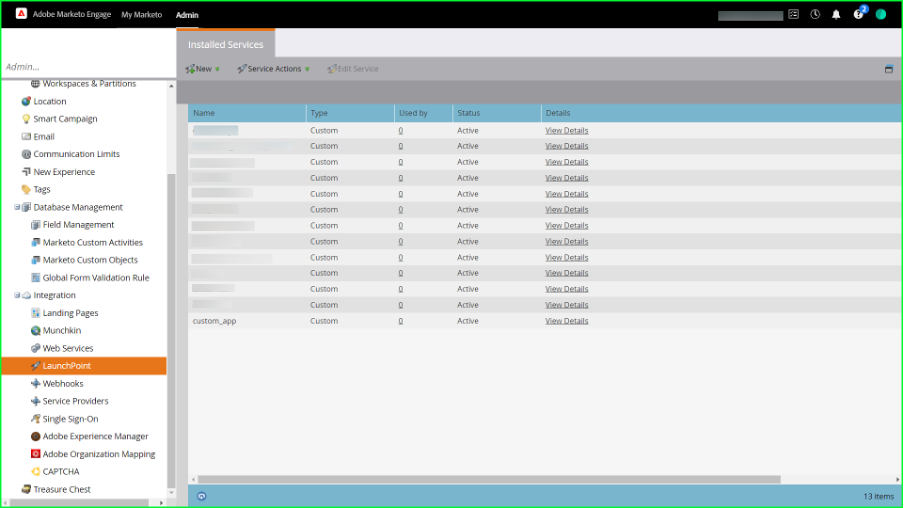Click the Email envelope icon

point(26,137)
